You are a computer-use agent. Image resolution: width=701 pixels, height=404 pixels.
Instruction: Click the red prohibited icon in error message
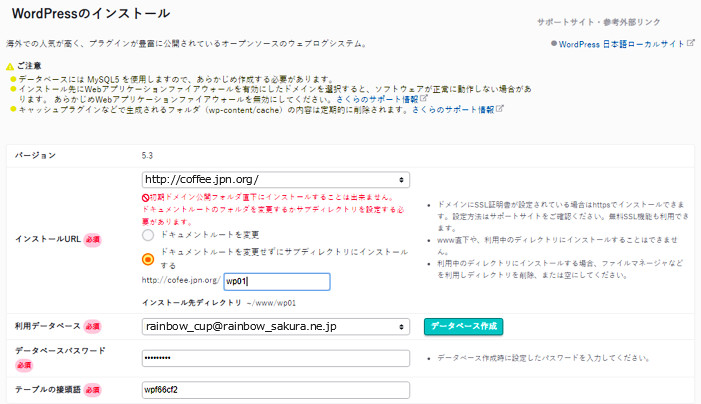point(145,198)
